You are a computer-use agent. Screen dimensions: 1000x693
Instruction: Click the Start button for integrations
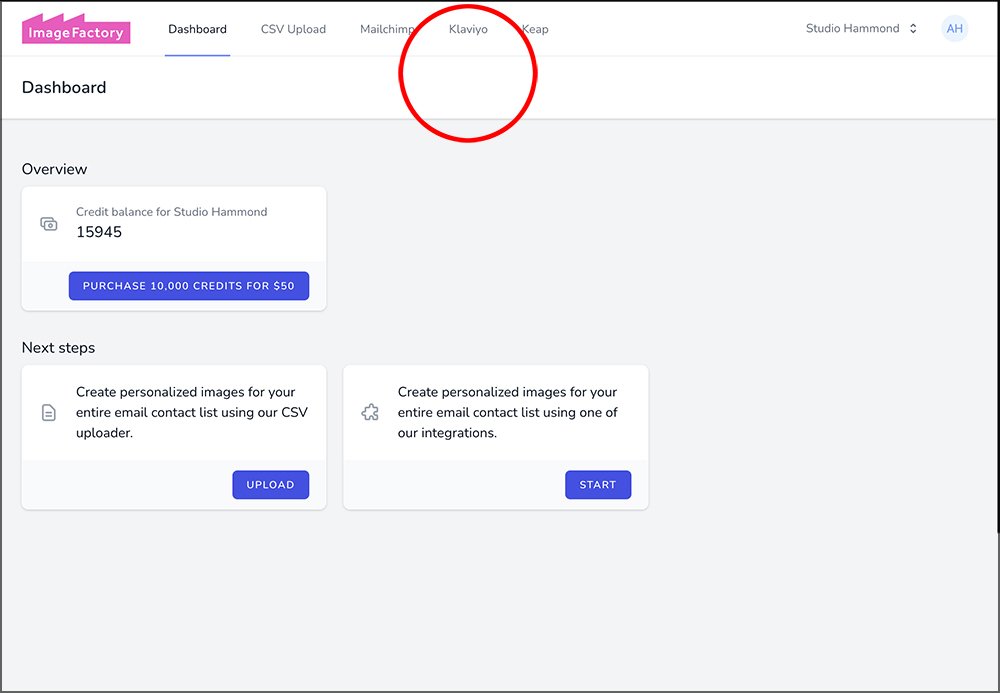pyautogui.click(x=597, y=485)
